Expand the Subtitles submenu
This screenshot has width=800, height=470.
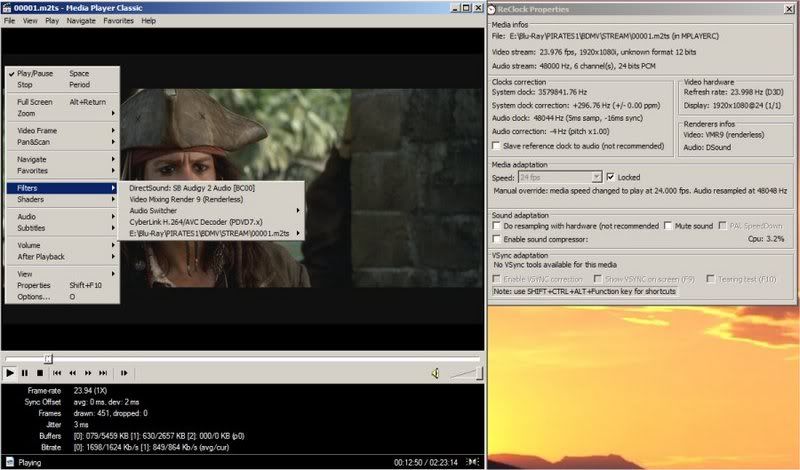(63, 228)
